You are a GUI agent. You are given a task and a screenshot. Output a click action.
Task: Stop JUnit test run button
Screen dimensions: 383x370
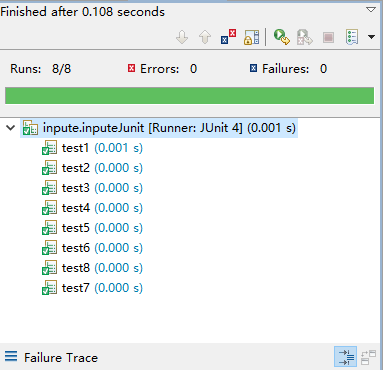point(328,37)
